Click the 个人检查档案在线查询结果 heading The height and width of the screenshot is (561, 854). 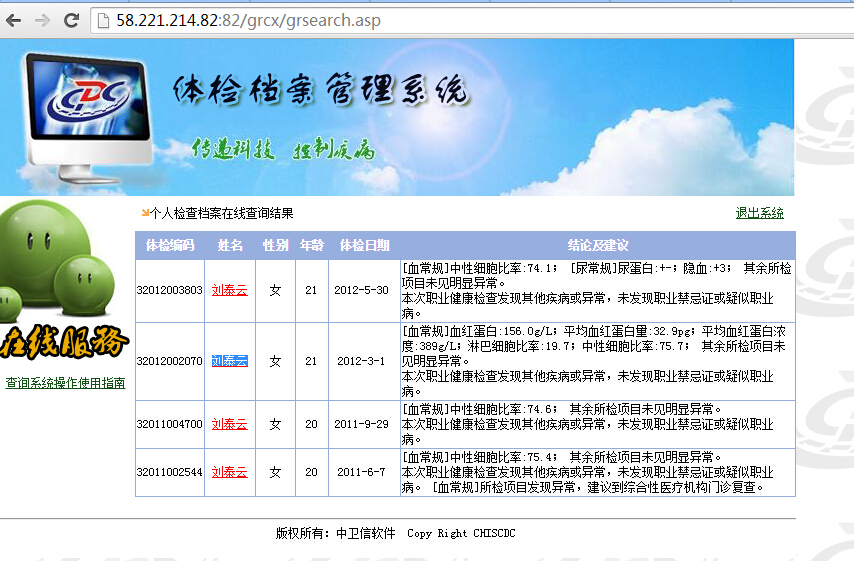click(222, 214)
